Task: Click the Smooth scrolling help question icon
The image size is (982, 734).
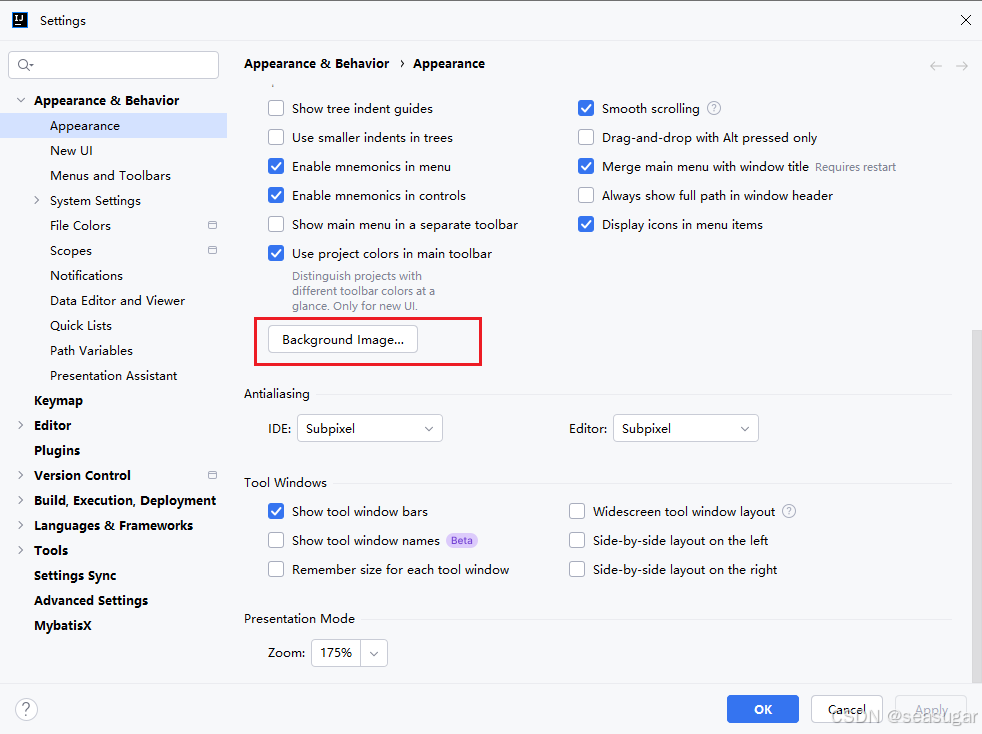Action: click(x=714, y=108)
